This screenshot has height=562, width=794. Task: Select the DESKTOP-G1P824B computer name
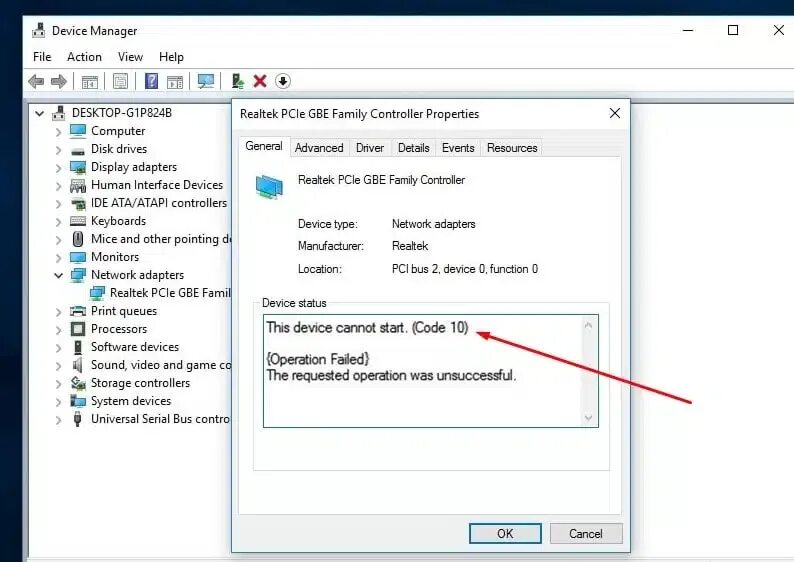(x=122, y=113)
